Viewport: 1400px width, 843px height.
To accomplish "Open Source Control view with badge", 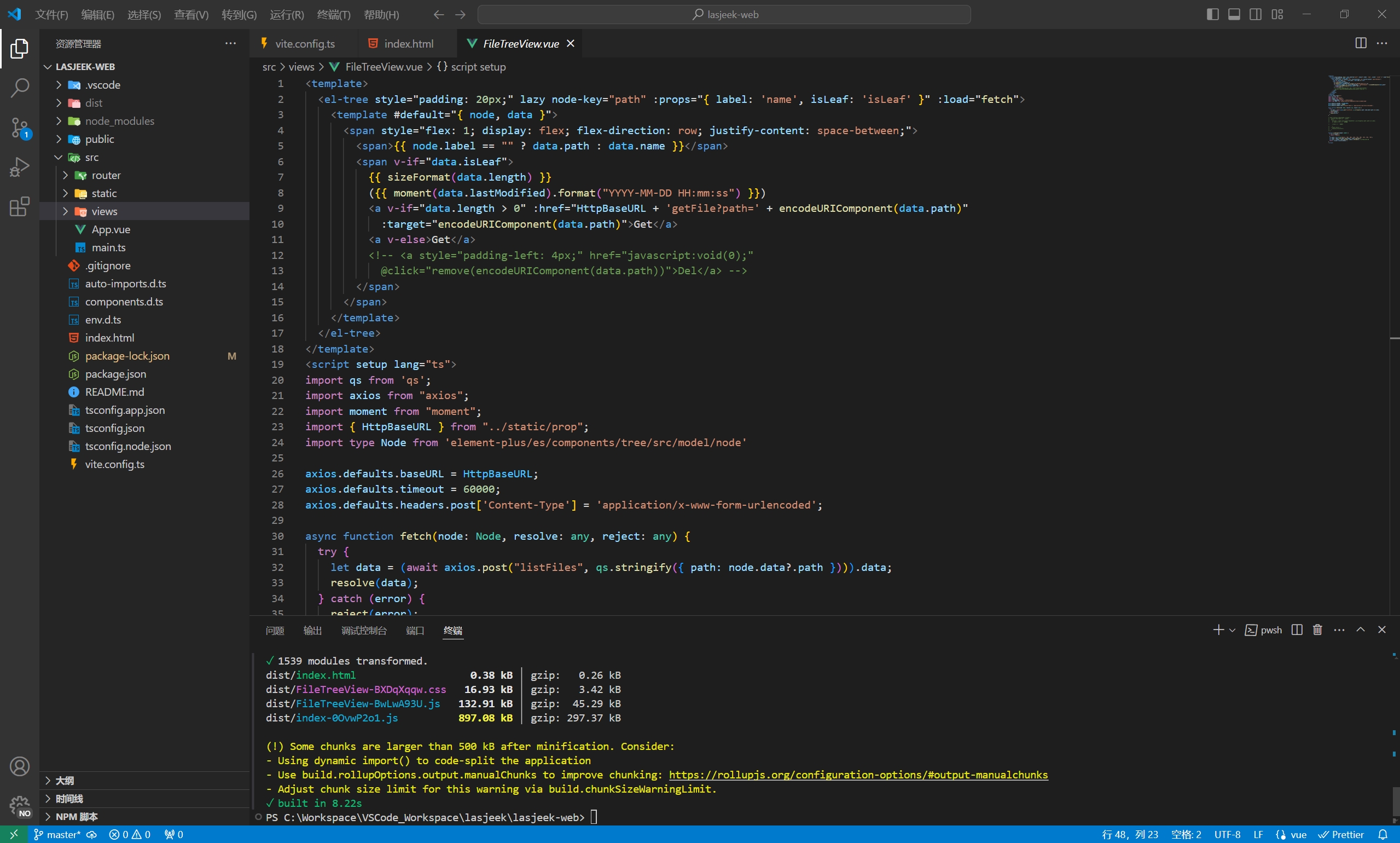I will pyautogui.click(x=19, y=128).
